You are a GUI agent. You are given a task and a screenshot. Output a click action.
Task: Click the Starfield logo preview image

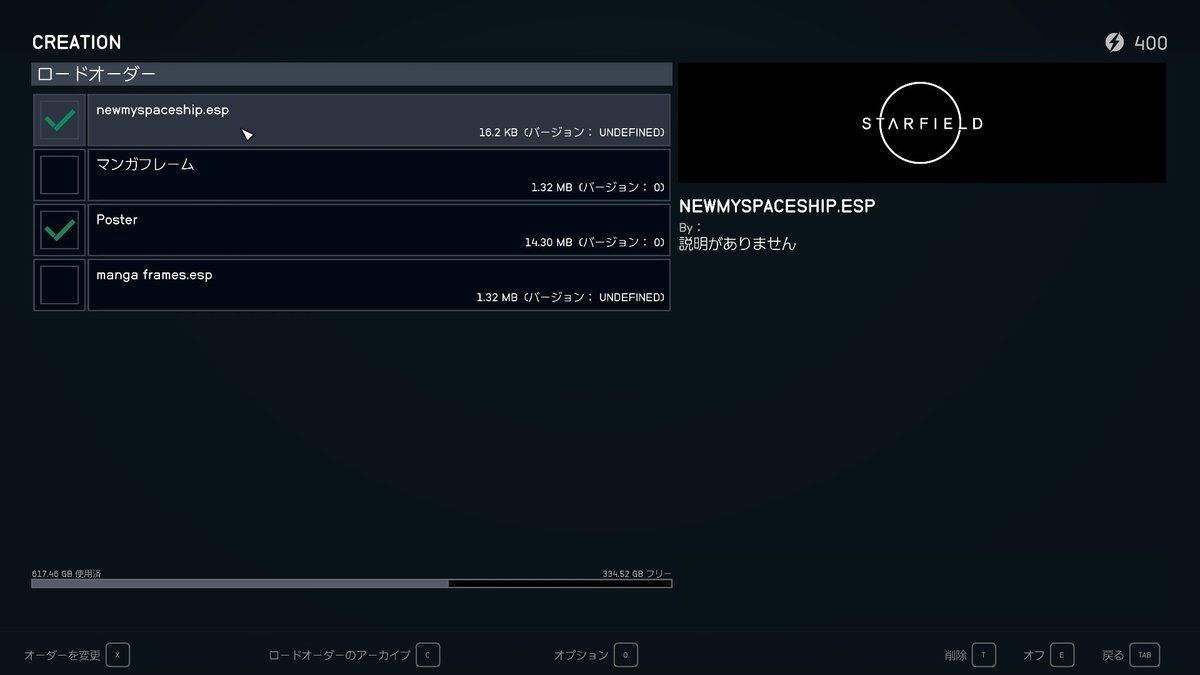coord(922,123)
